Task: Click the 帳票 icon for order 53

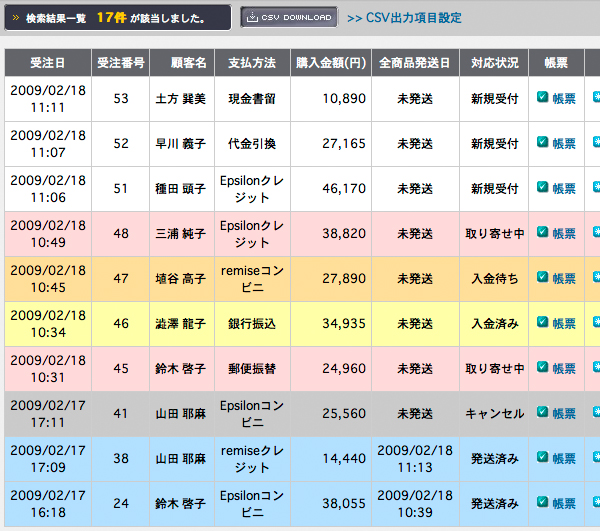Action: [542, 98]
